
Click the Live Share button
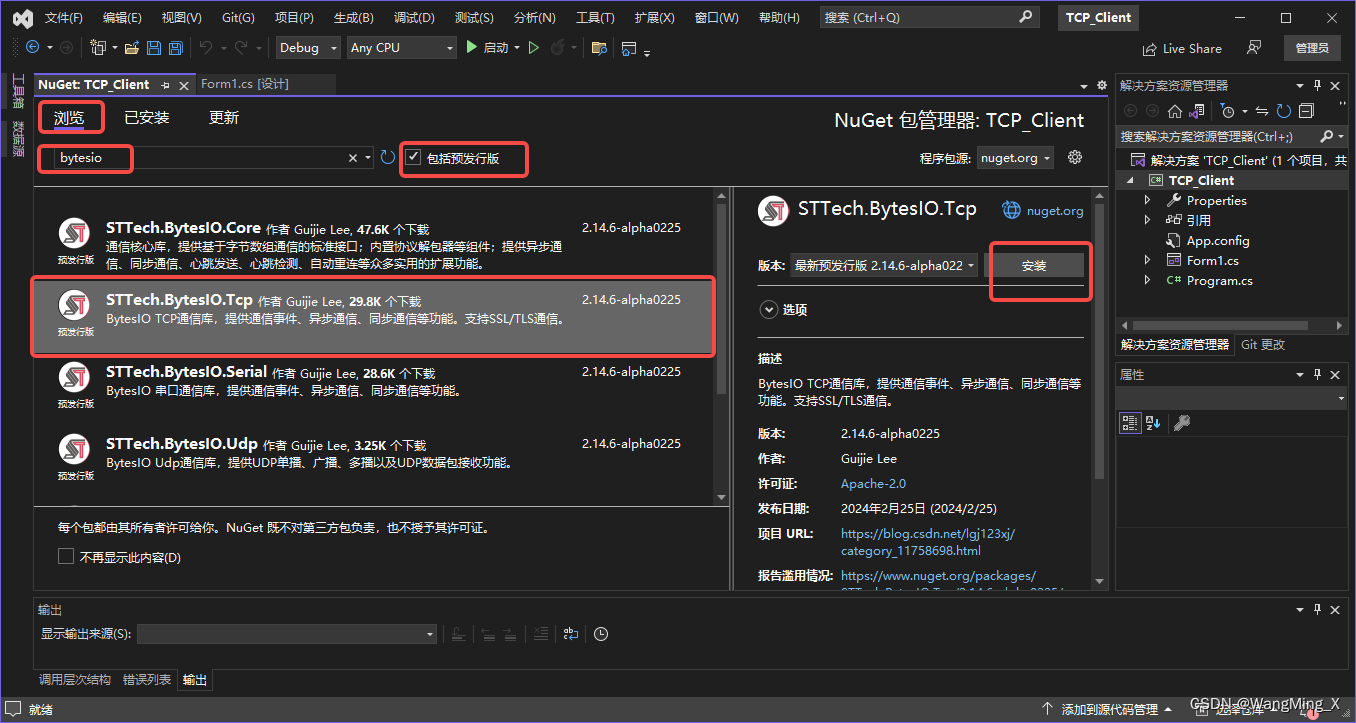1182,48
